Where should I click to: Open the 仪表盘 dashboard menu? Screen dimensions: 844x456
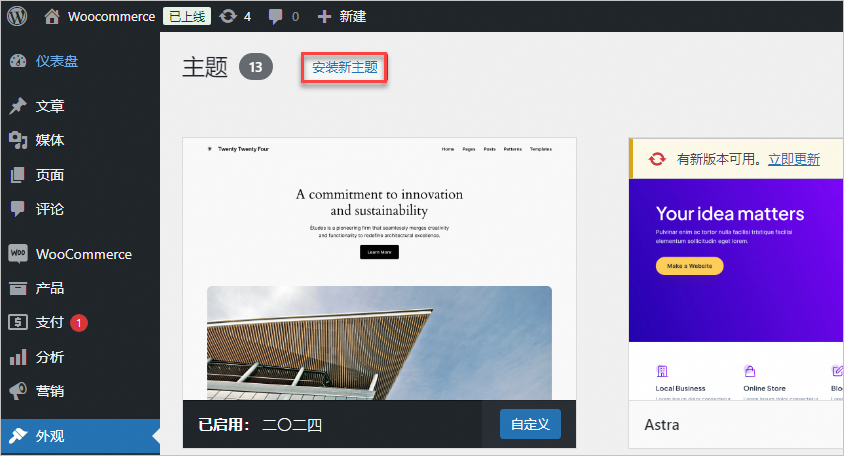tap(56, 61)
